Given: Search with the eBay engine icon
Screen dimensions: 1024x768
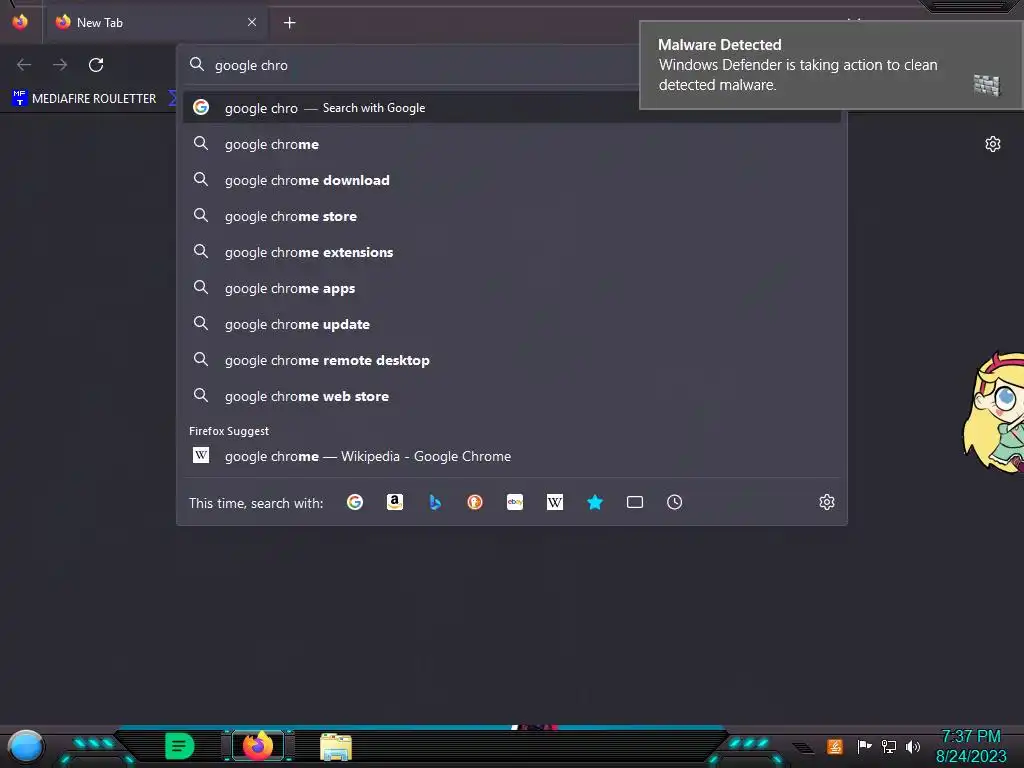Looking at the screenshot, I should pyautogui.click(x=515, y=502).
